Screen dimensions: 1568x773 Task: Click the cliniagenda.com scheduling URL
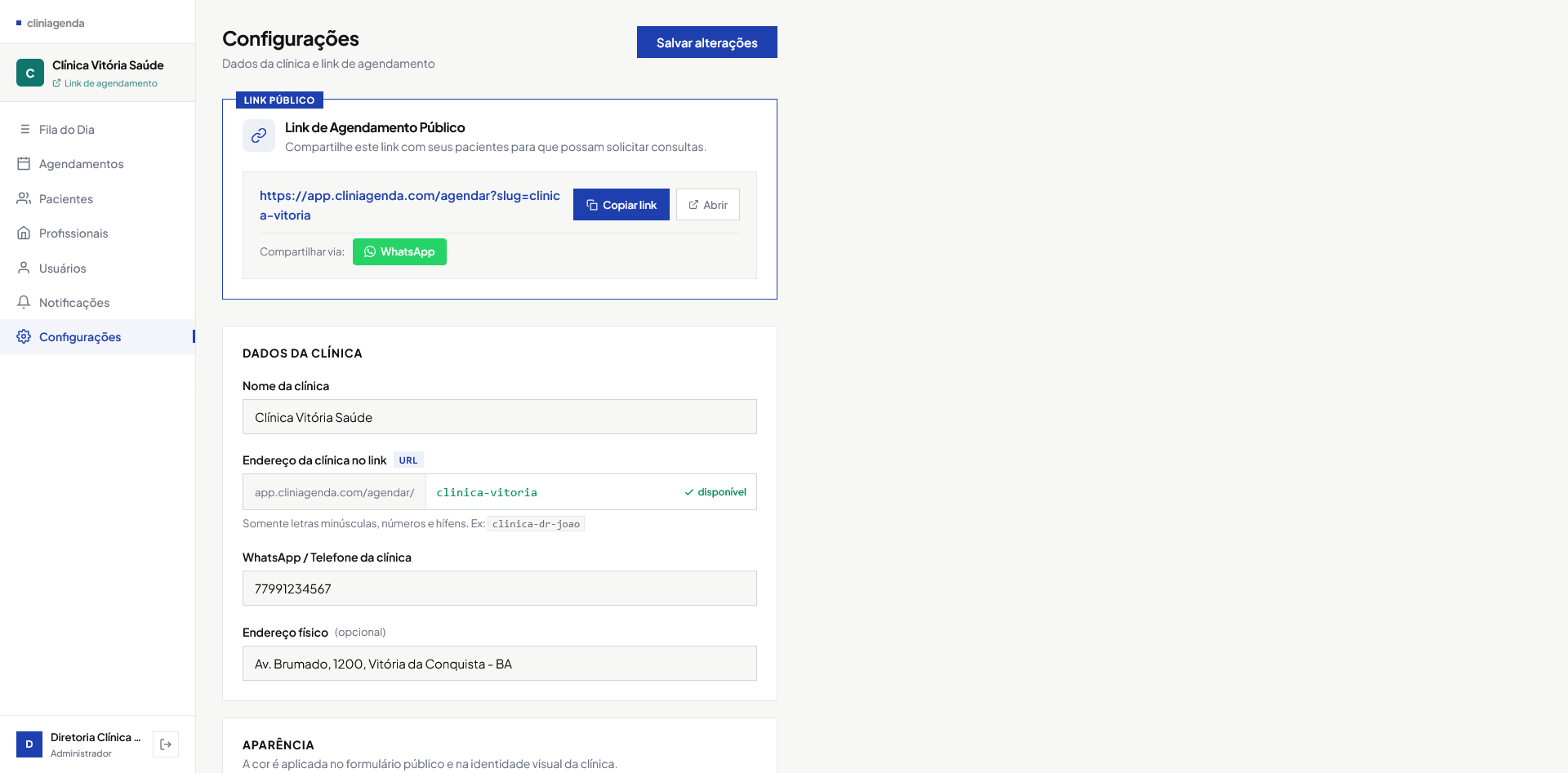pos(409,205)
